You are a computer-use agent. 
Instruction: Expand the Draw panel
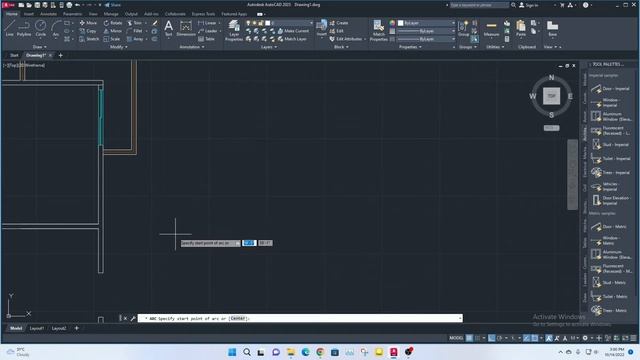coord(40,47)
